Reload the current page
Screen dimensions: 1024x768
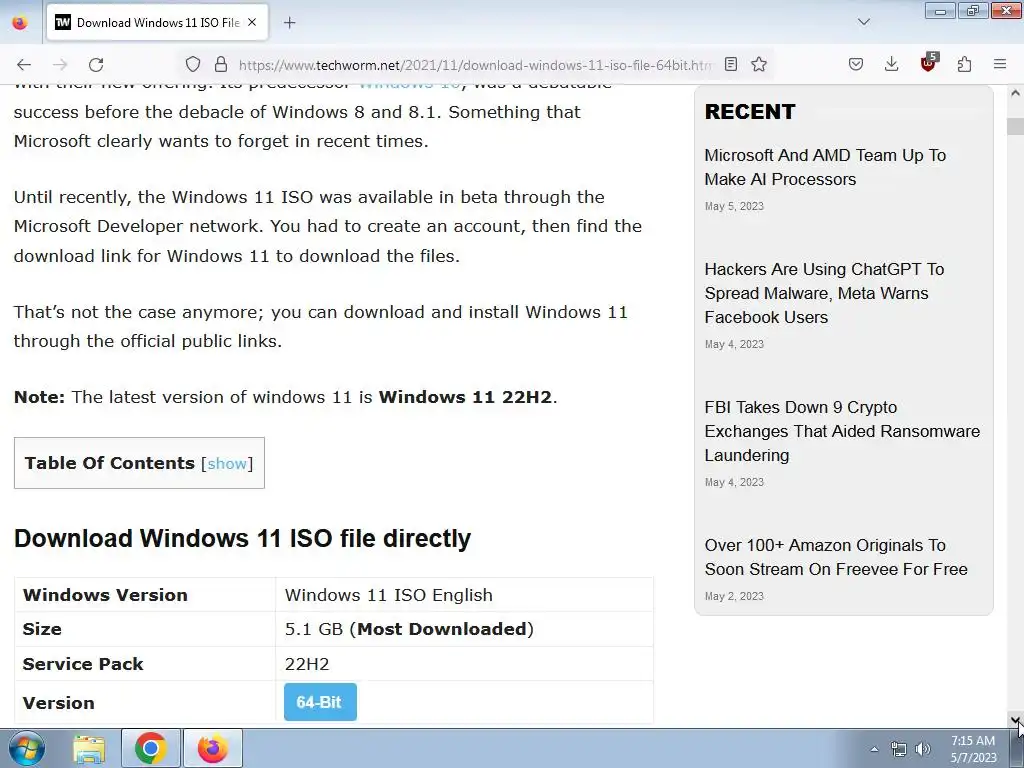point(96,65)
